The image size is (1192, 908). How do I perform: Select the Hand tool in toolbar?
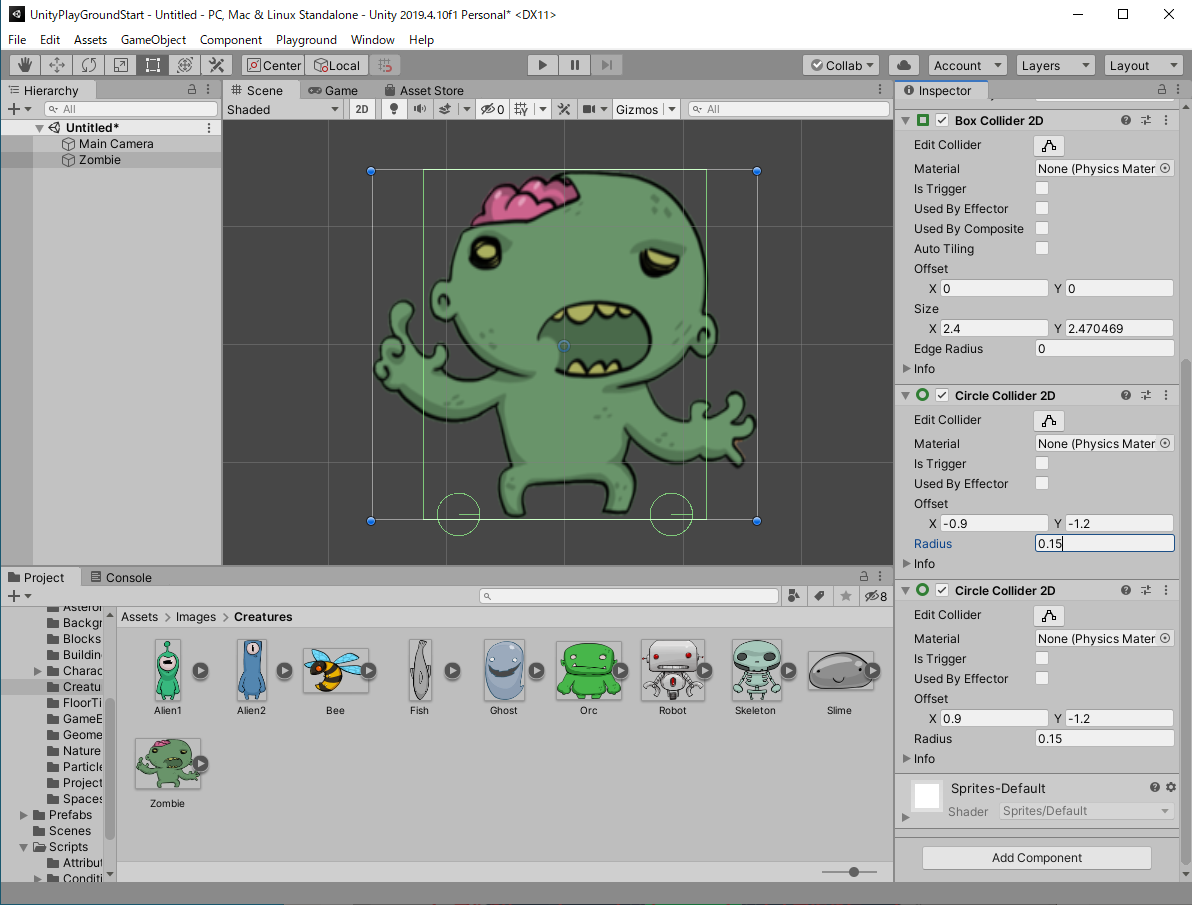coord(25,65)
